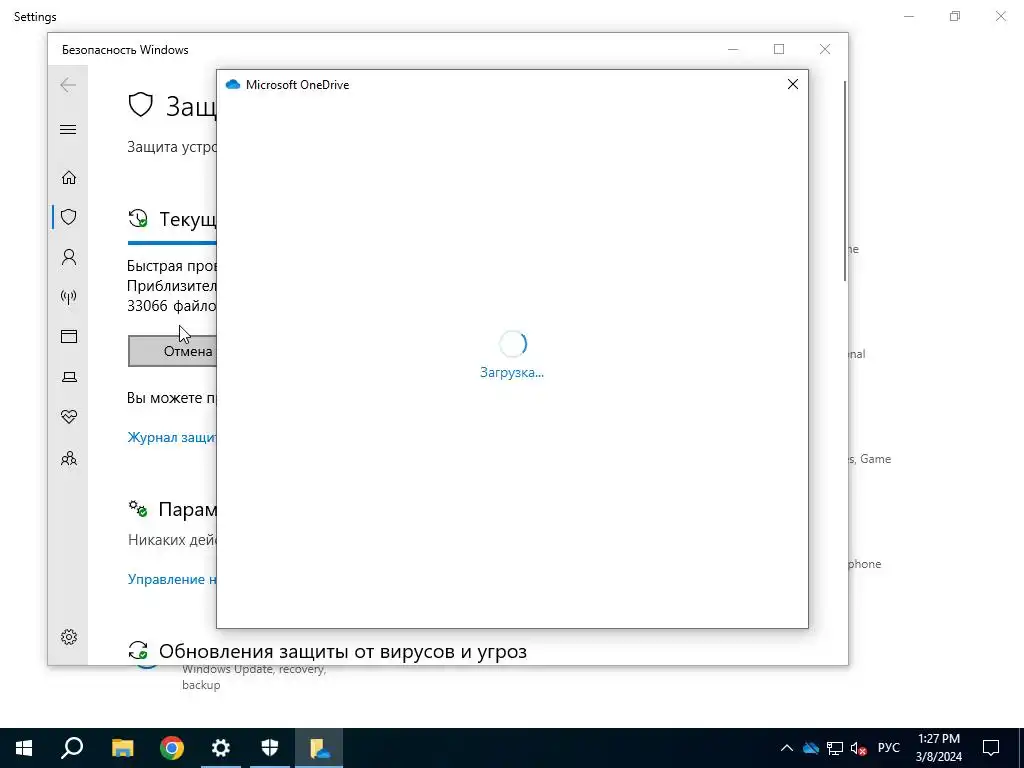This screenshot has width=1024, height=768.
Task: Open the Журнал защиты link
Action: [172, 438]
